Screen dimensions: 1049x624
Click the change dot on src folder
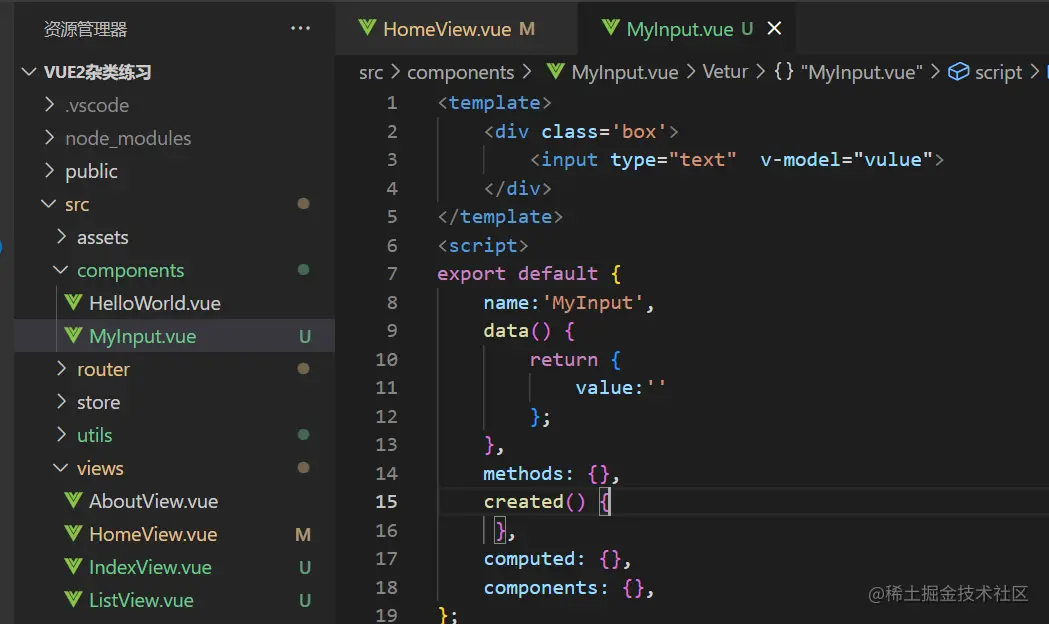tap(303, 203)
